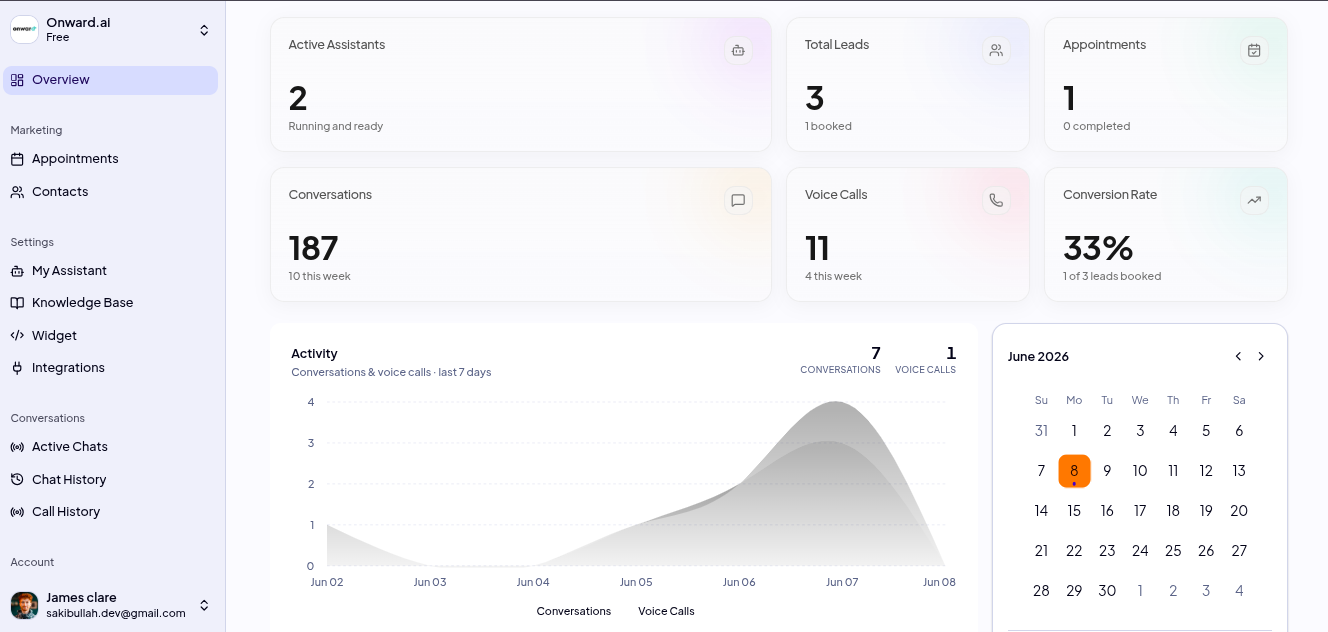This screenshot has width=1328, height=632.
Task: Select June 17 in the calendar
Action: (x=1140, y=511)
